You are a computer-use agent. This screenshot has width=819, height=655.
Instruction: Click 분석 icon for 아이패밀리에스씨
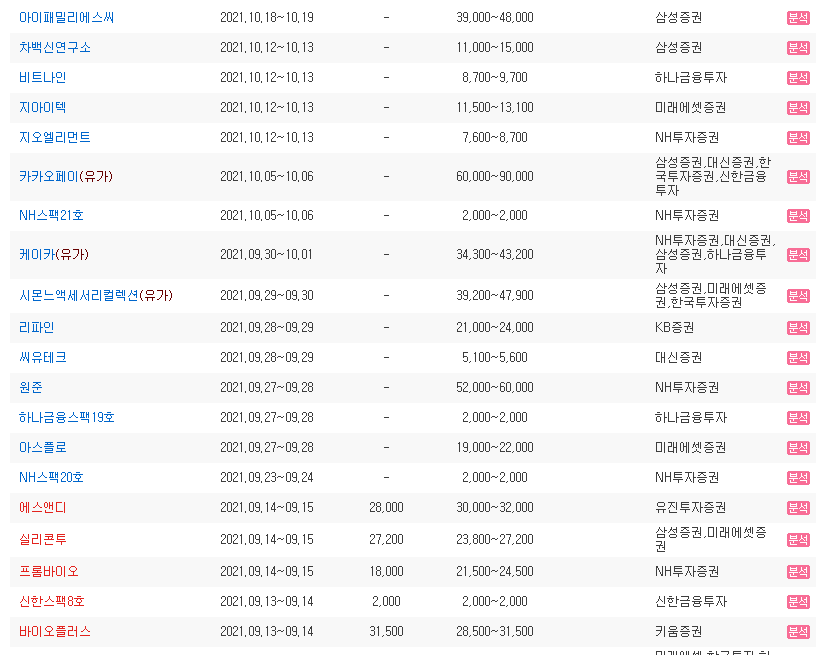click(798, 18)
